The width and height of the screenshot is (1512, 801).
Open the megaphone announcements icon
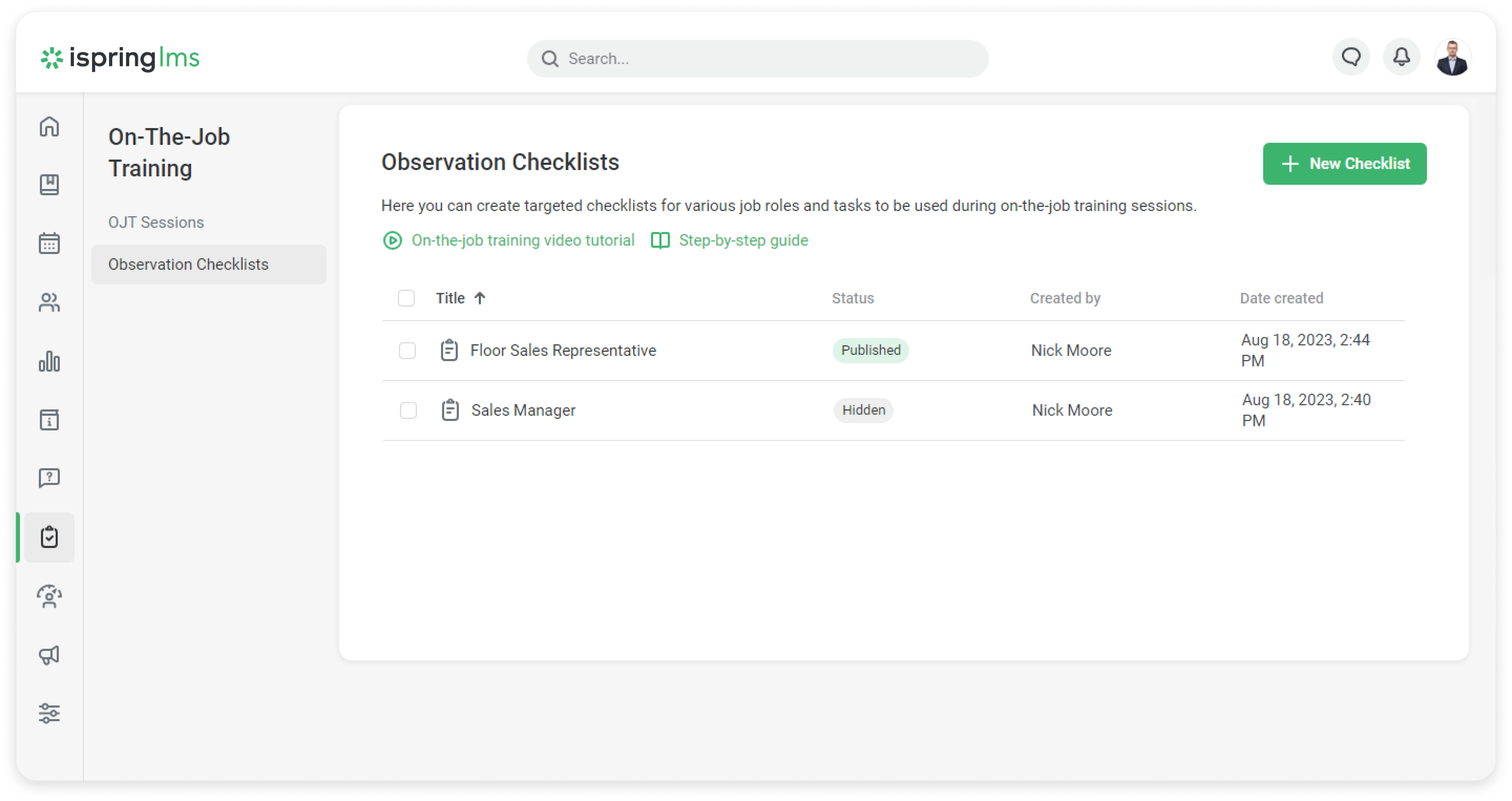tap(49, 654)
